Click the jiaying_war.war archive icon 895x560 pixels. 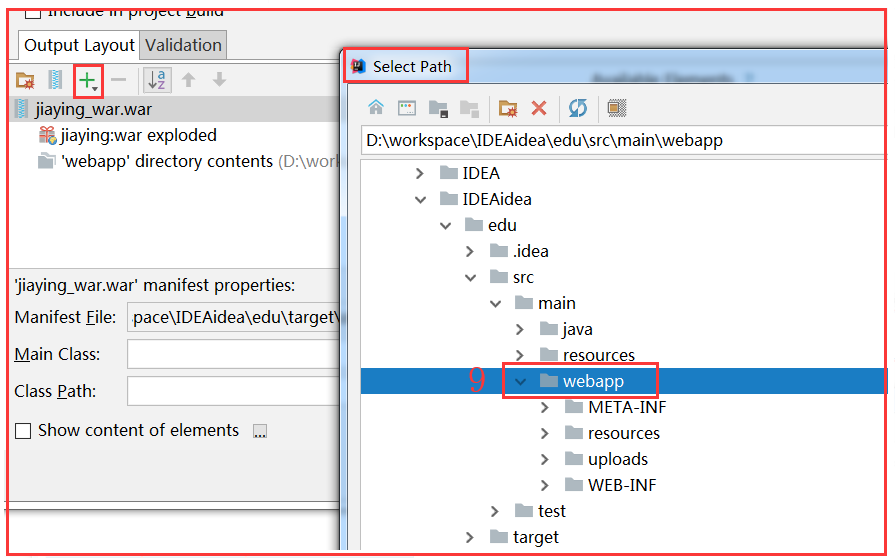point(21,109)
